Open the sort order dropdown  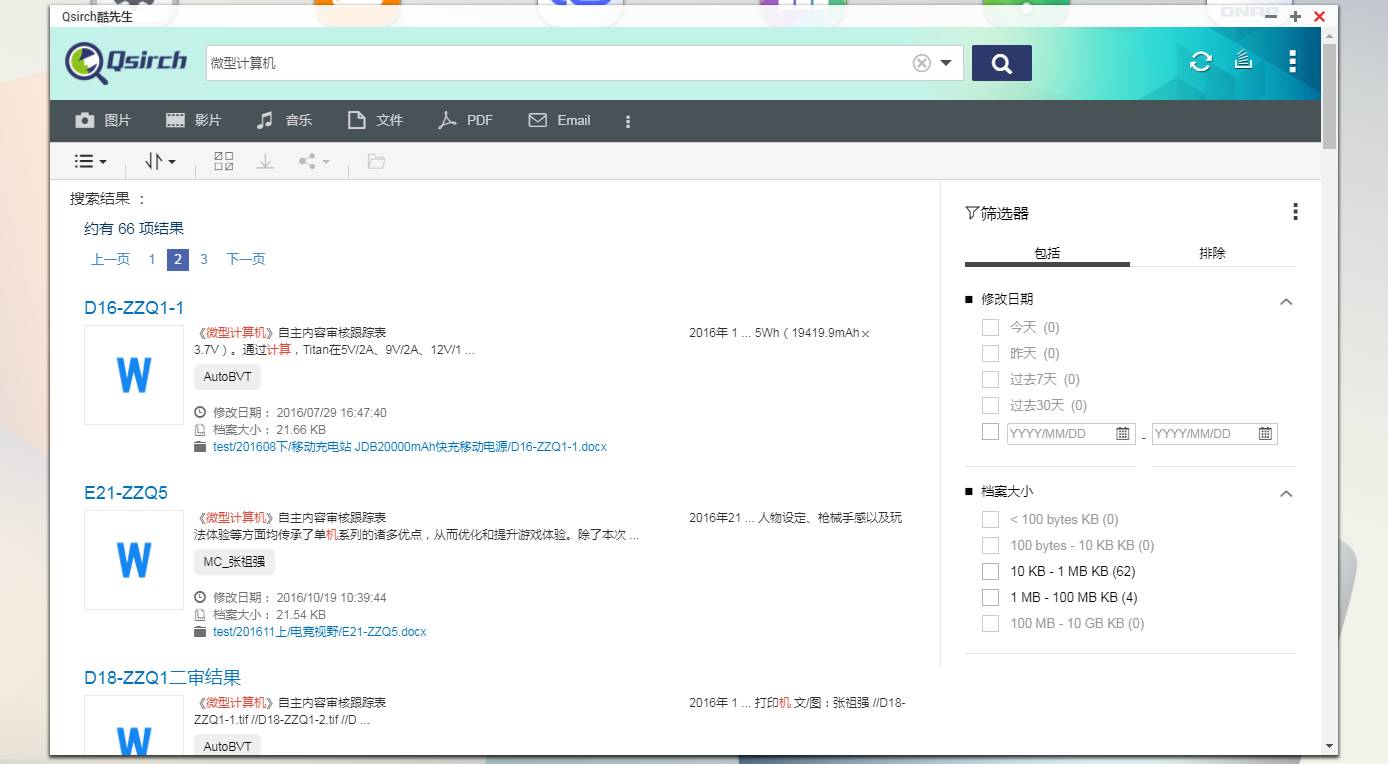[x=160, y=161]
